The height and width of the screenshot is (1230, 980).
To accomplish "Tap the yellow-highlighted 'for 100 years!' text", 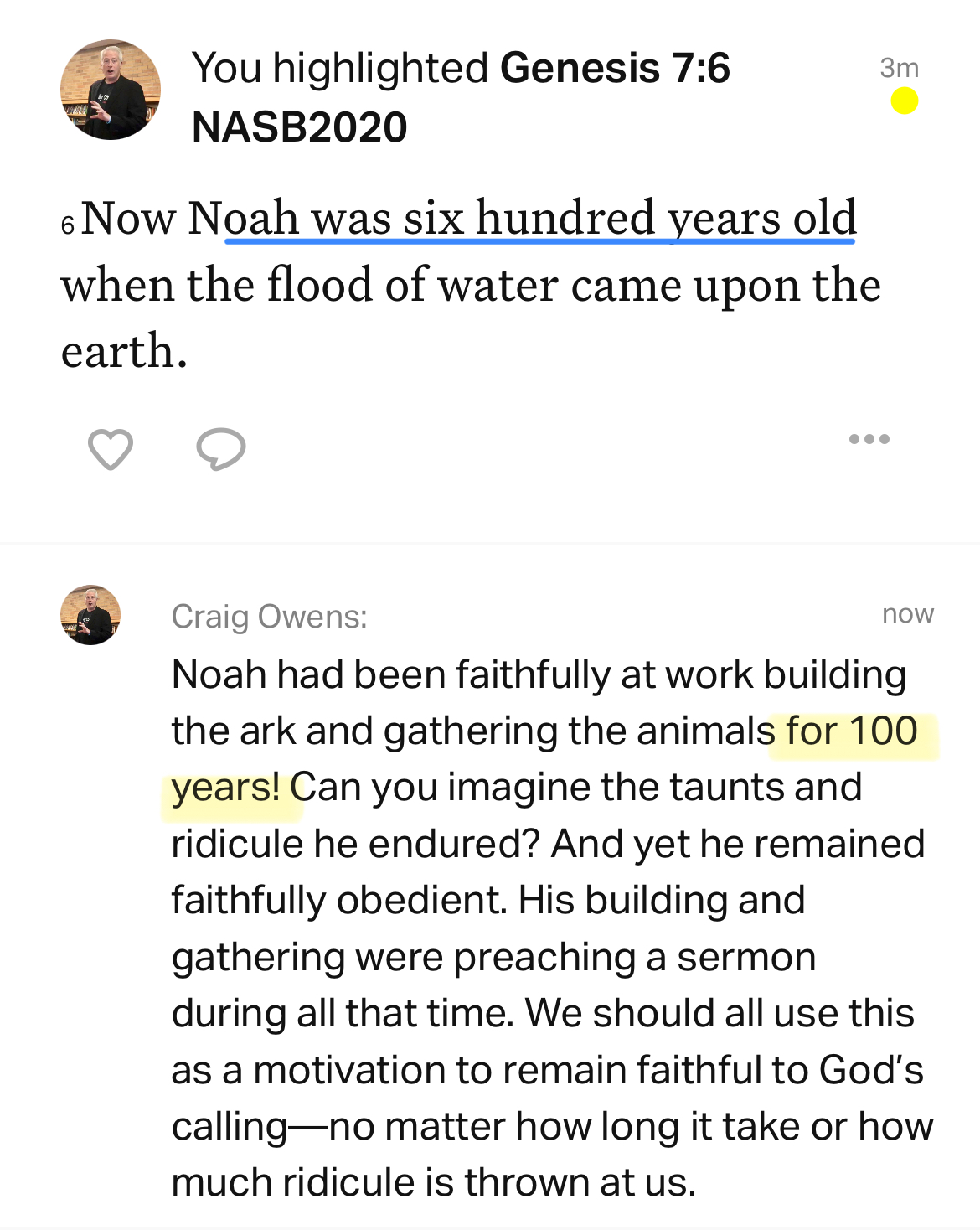I will (851, 731).
